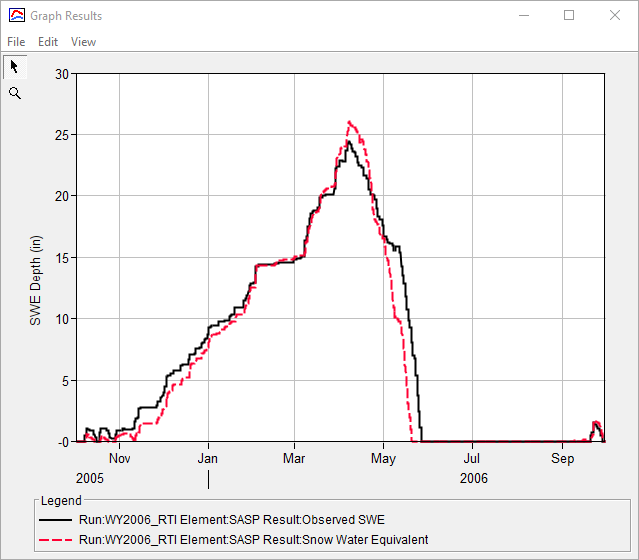The width and height of the screenshot is (639, 560).
Task: Open the File menu
Action: coord(16,42)
